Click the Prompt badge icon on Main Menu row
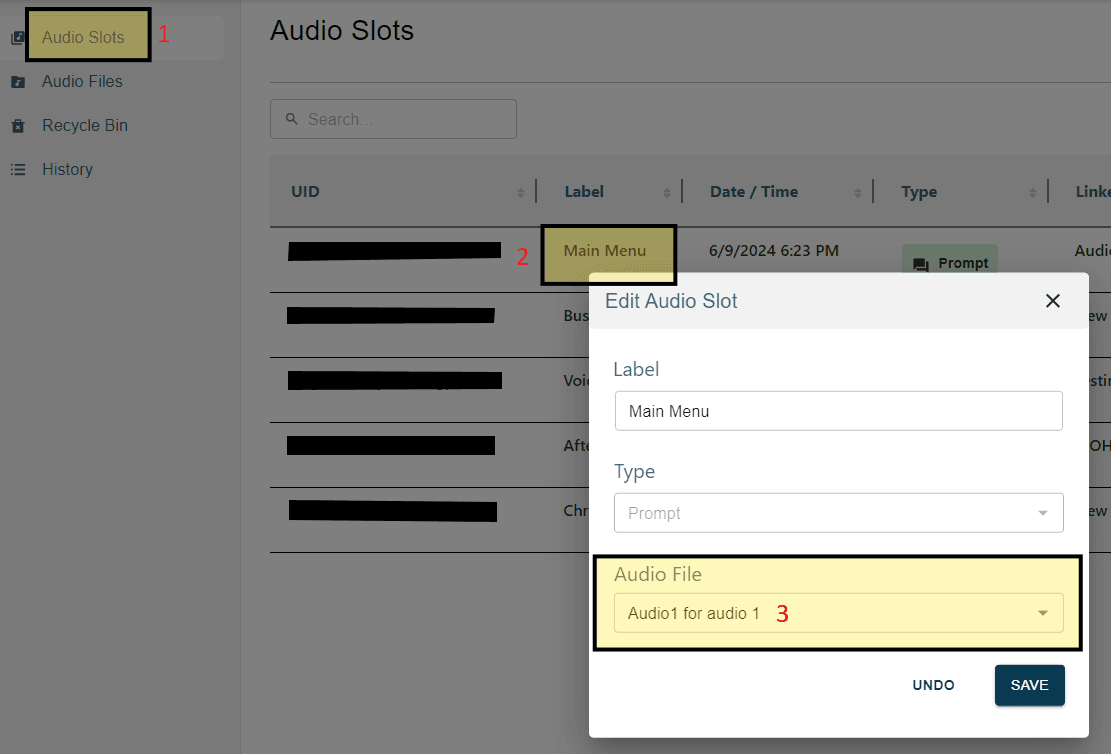The width and height of the screenshot is (1111, 754). click(x=949, y=262)
